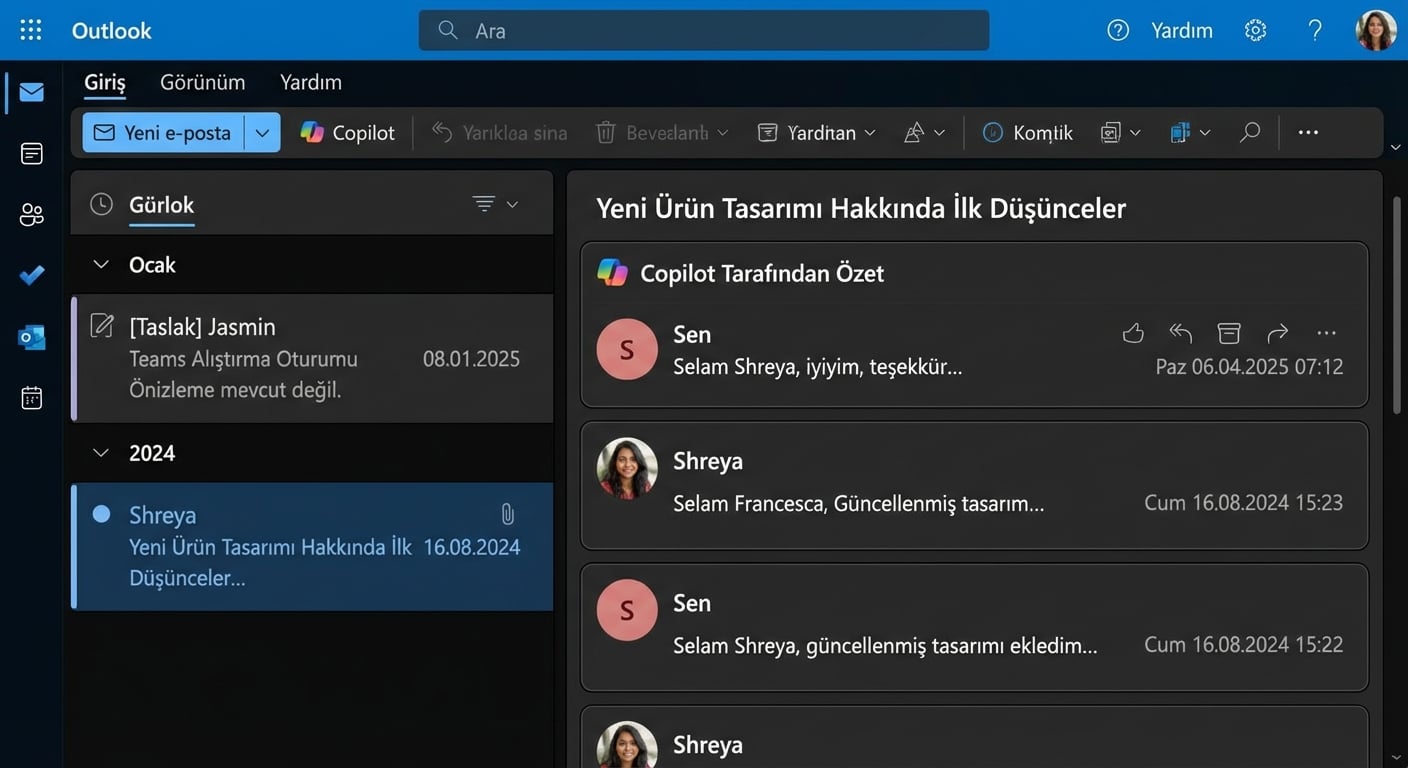
Task: Open the Calendar icon in sidebar
Action: point(31,397)
